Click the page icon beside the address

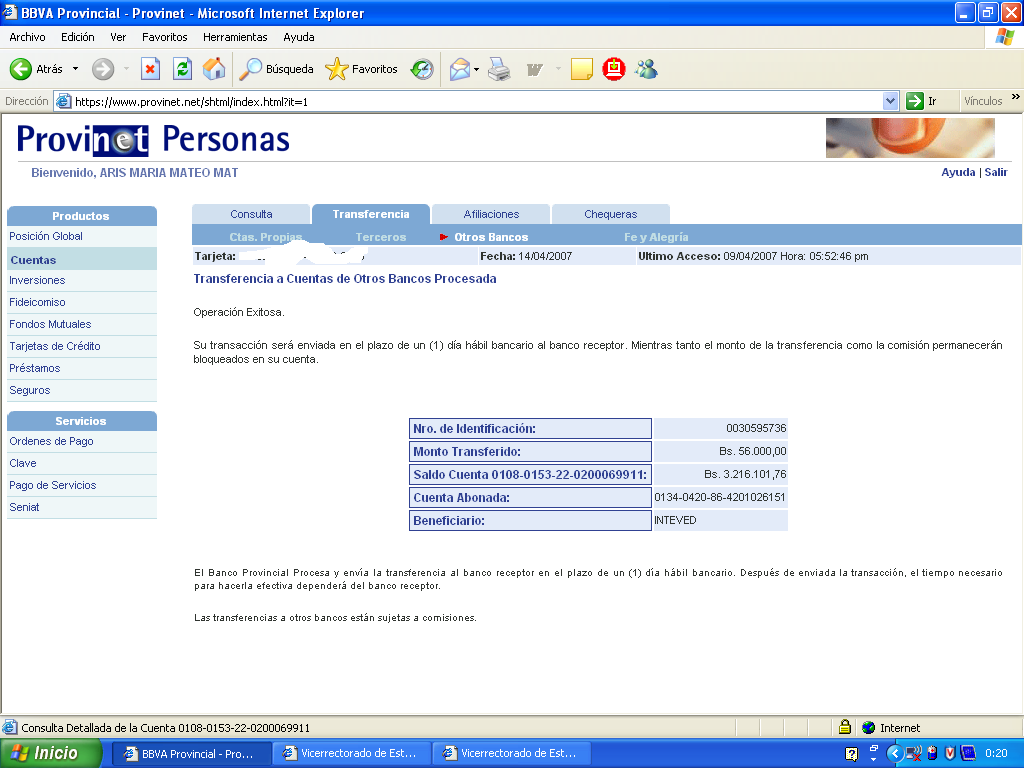[63, 101]
